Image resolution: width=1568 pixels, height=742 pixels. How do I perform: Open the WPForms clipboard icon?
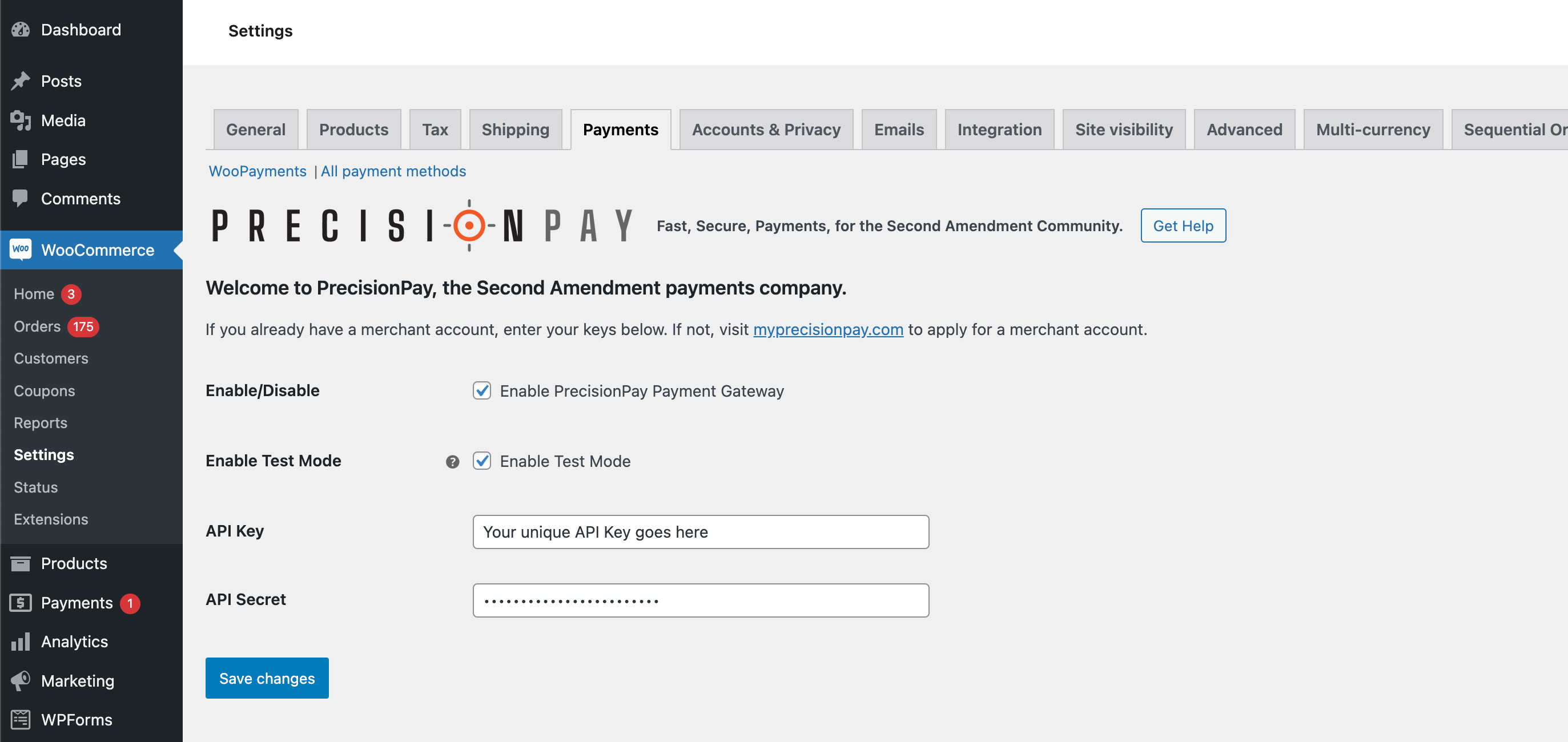[x=21, y=720]
